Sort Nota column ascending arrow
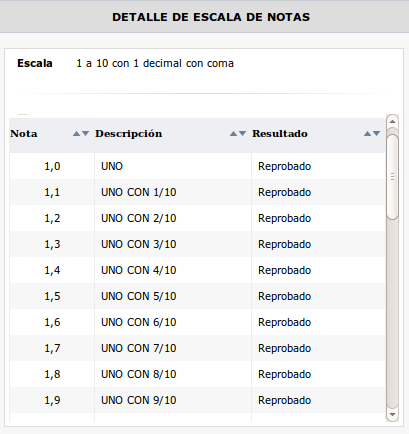The height and width of the screenshot is (434, 409). pyautogui.click(x=76, y=134)
